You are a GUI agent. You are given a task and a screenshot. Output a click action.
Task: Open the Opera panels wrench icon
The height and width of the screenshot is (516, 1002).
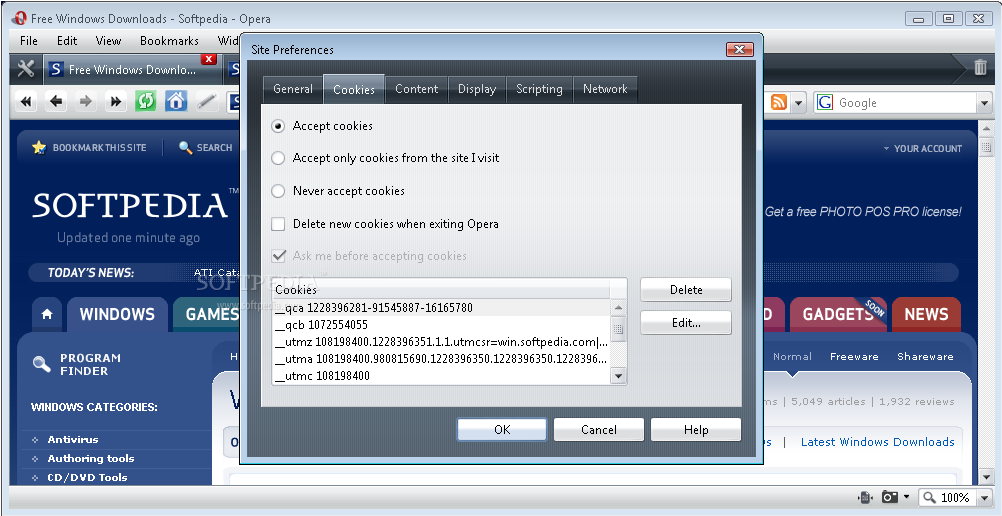click(x=26, y=68)
